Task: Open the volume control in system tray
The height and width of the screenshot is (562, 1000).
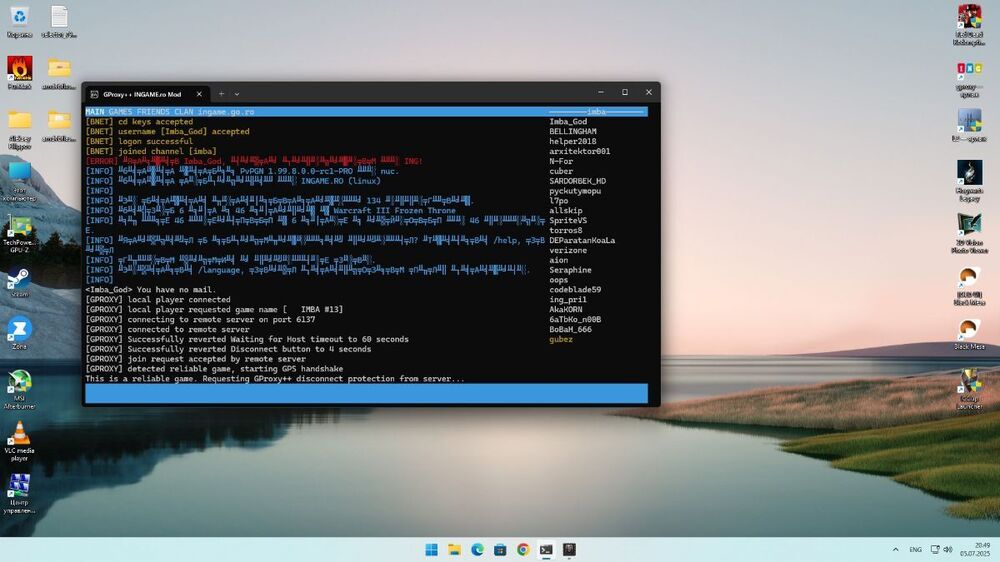Action: (949, 550)
